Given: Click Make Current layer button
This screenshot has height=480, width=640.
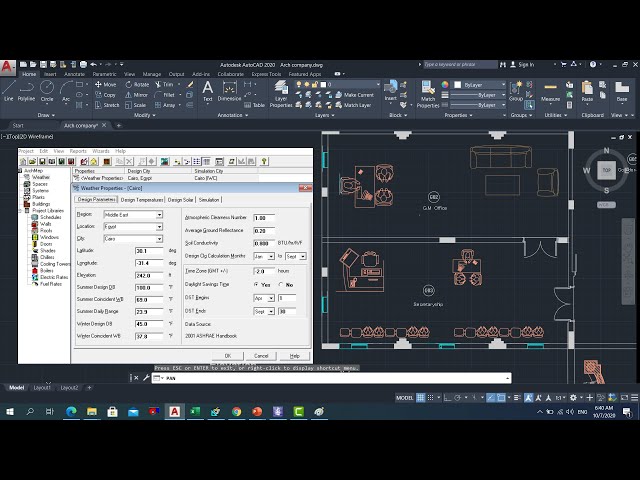Looking at the screenshot, I should tap(354, 95).
